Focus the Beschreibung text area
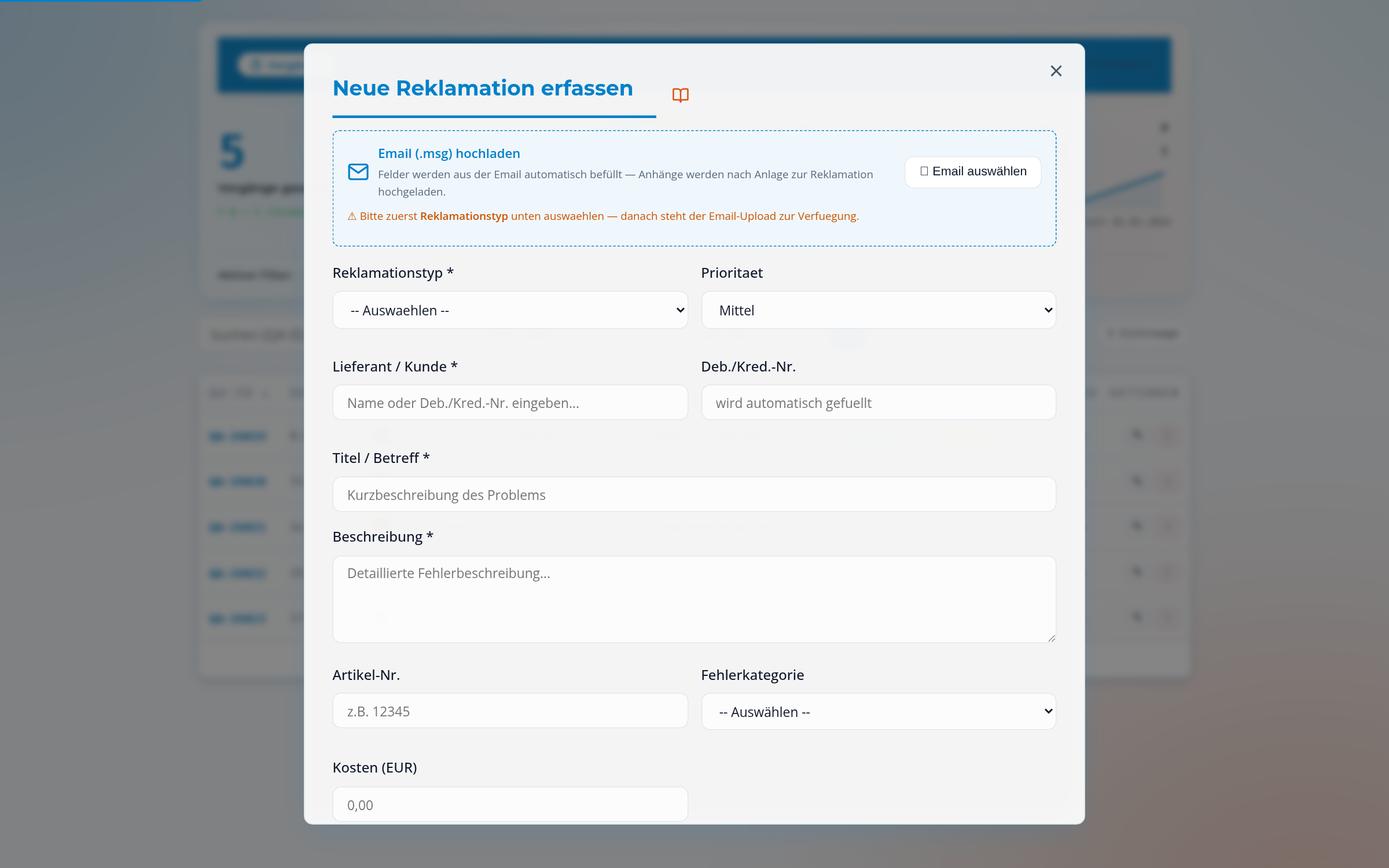This screenshot has height=868, width=1389. (x=694, y=599)
